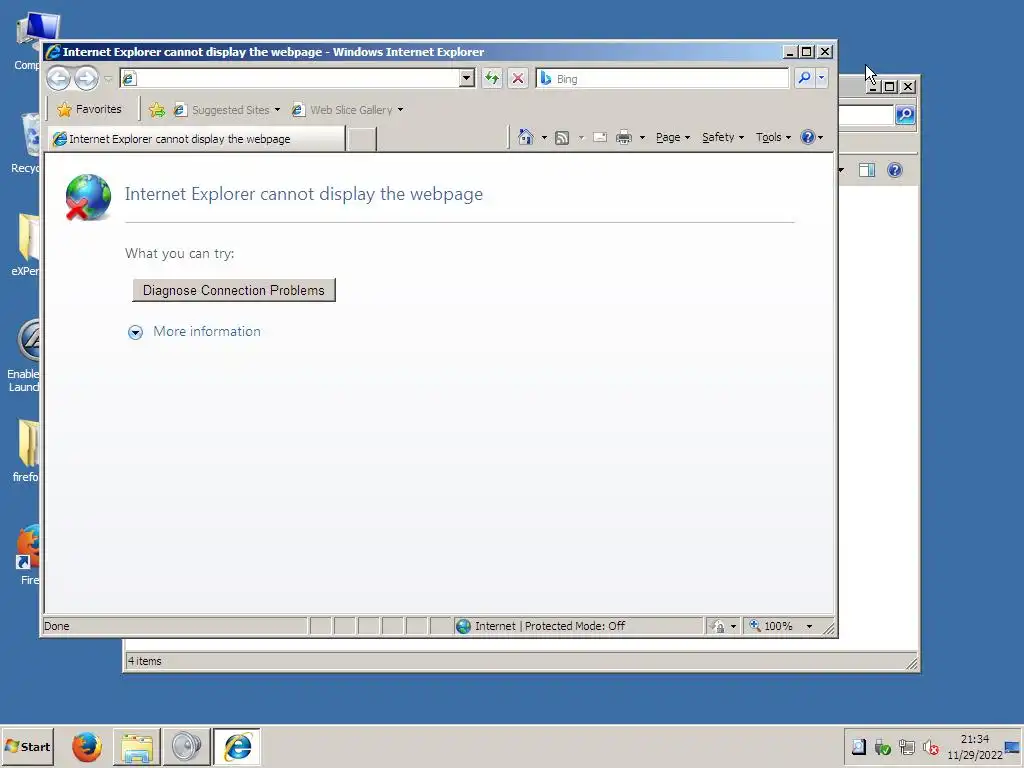Click '4 items' status text in background window

click(144, 661)
